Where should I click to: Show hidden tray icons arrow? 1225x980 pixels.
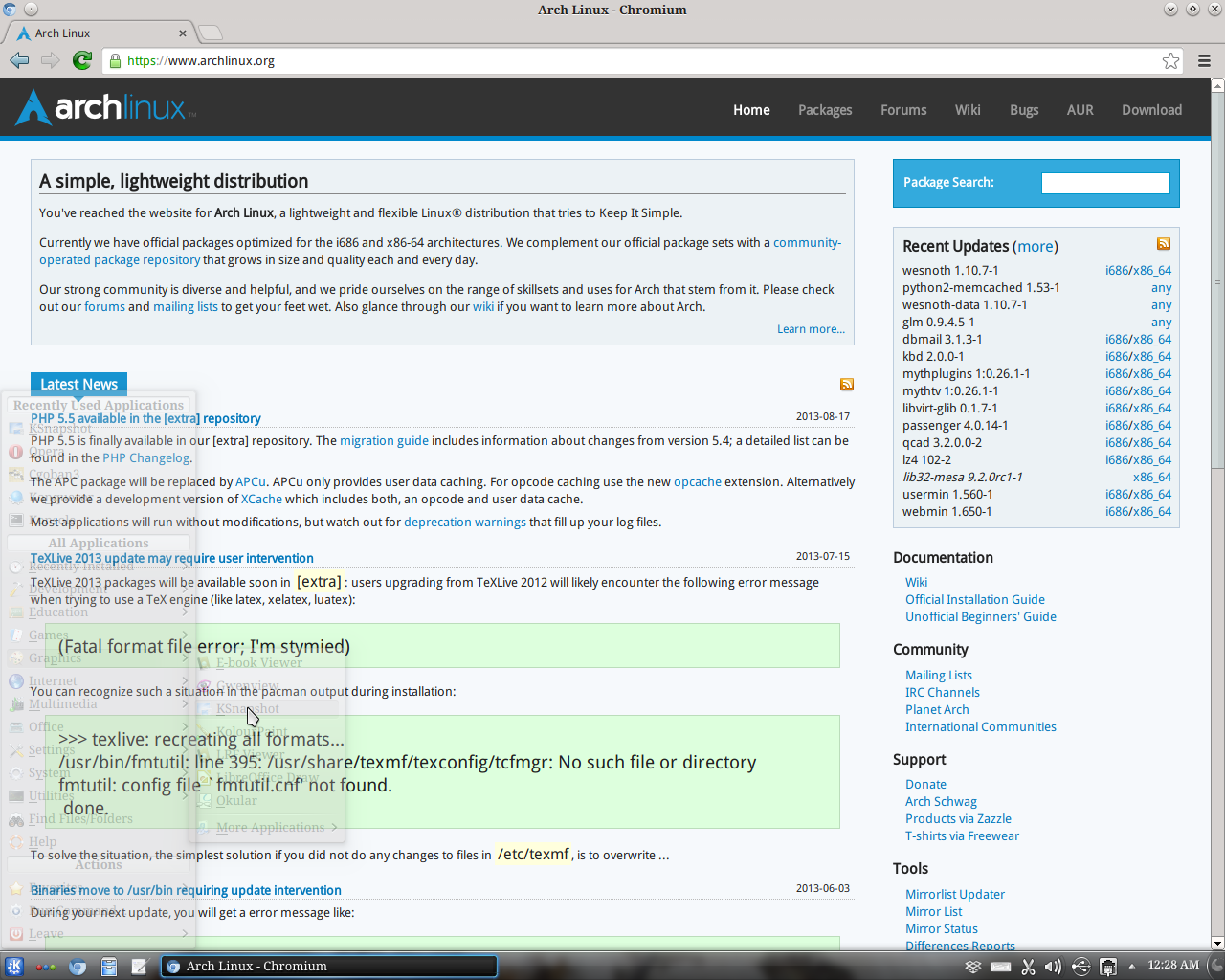pyautogui.click(x=1131, y=966)
